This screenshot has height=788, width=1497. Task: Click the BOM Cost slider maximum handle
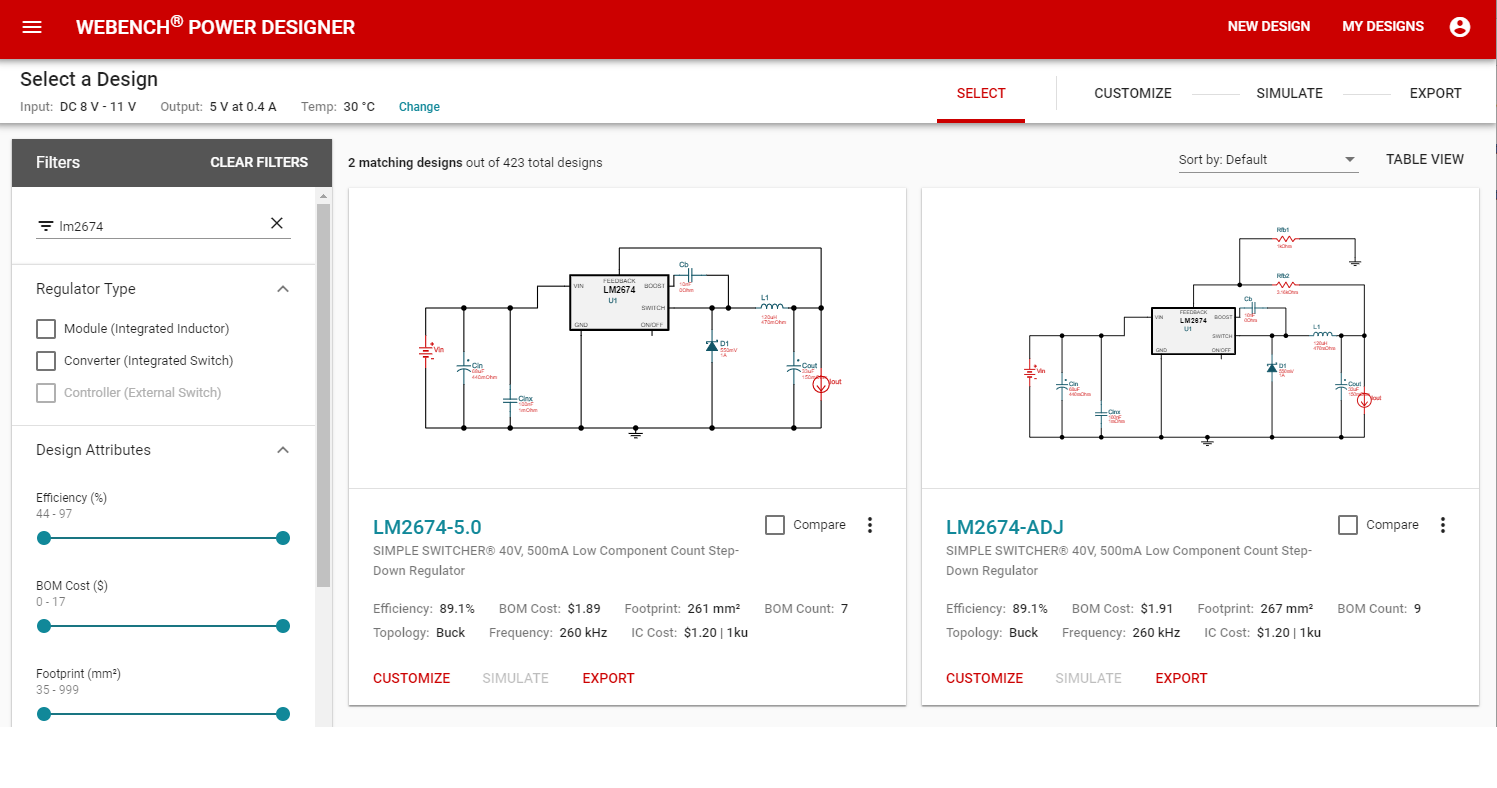pos(283,626)
